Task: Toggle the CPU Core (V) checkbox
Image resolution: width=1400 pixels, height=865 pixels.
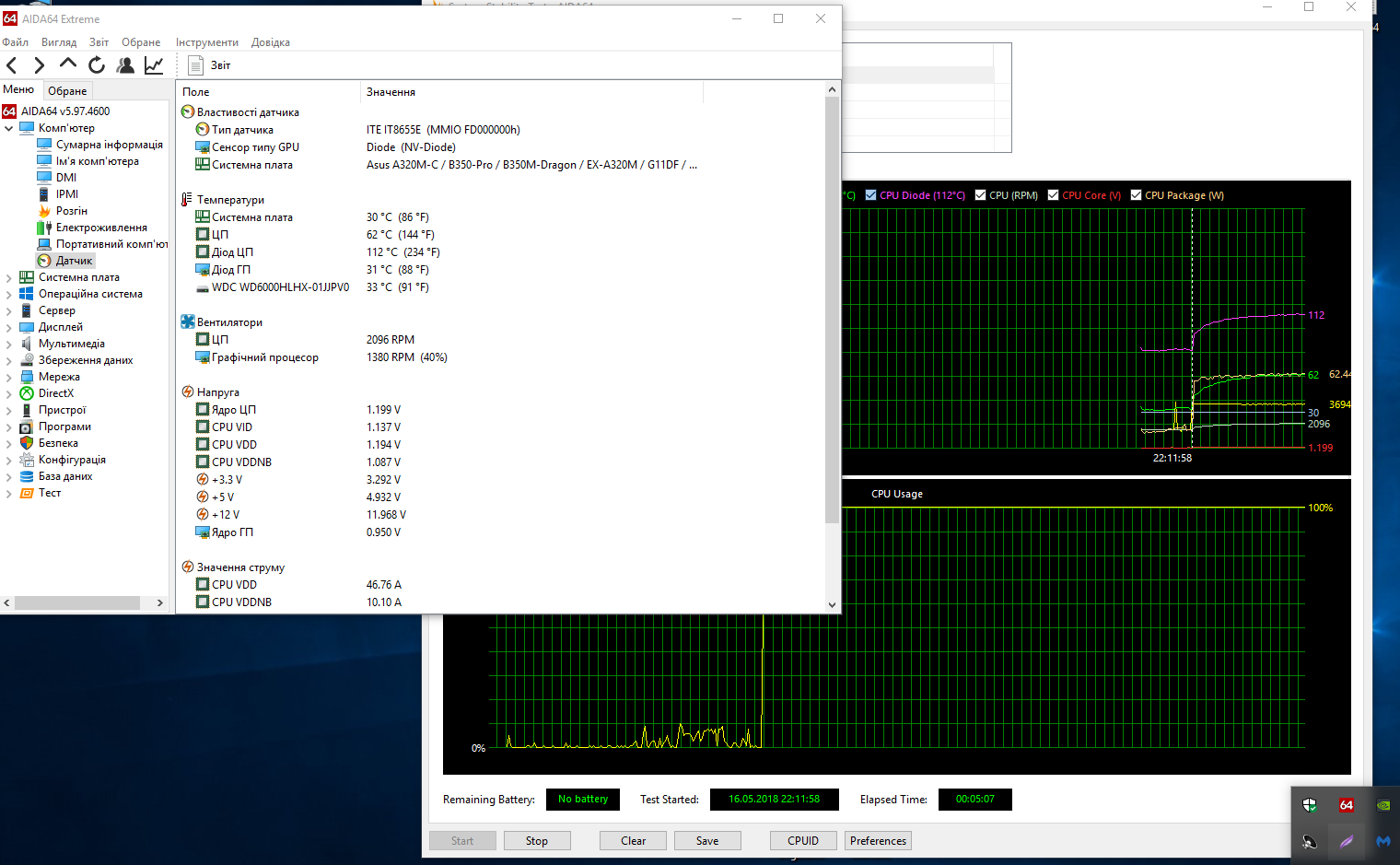Action: click(1053, 195)
